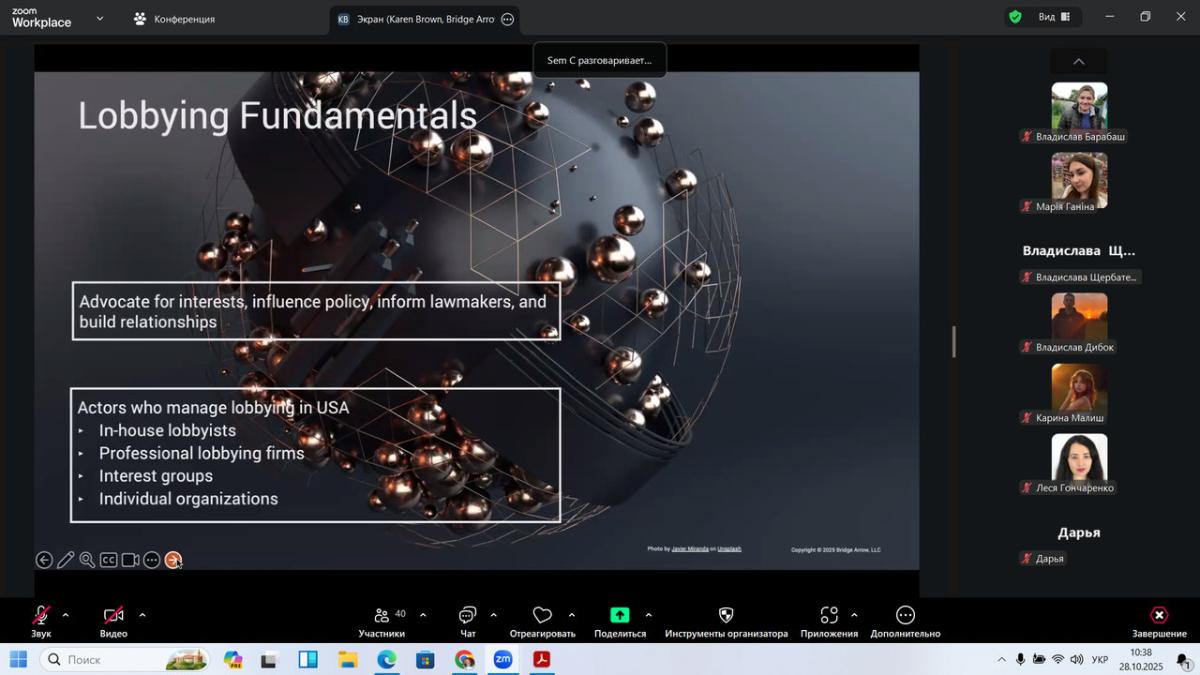Turn on camera with the Видео button
The width and height of the screenshot is (1200, 675).
point(113,616)
